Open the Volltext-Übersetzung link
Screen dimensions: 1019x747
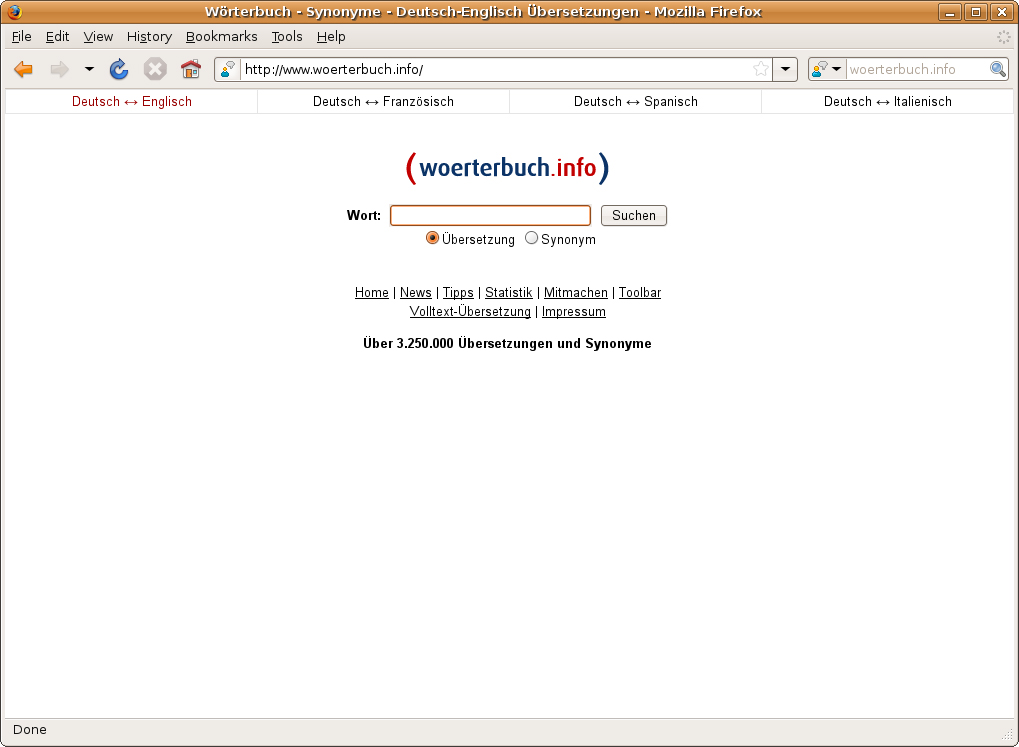pos(470,311)
